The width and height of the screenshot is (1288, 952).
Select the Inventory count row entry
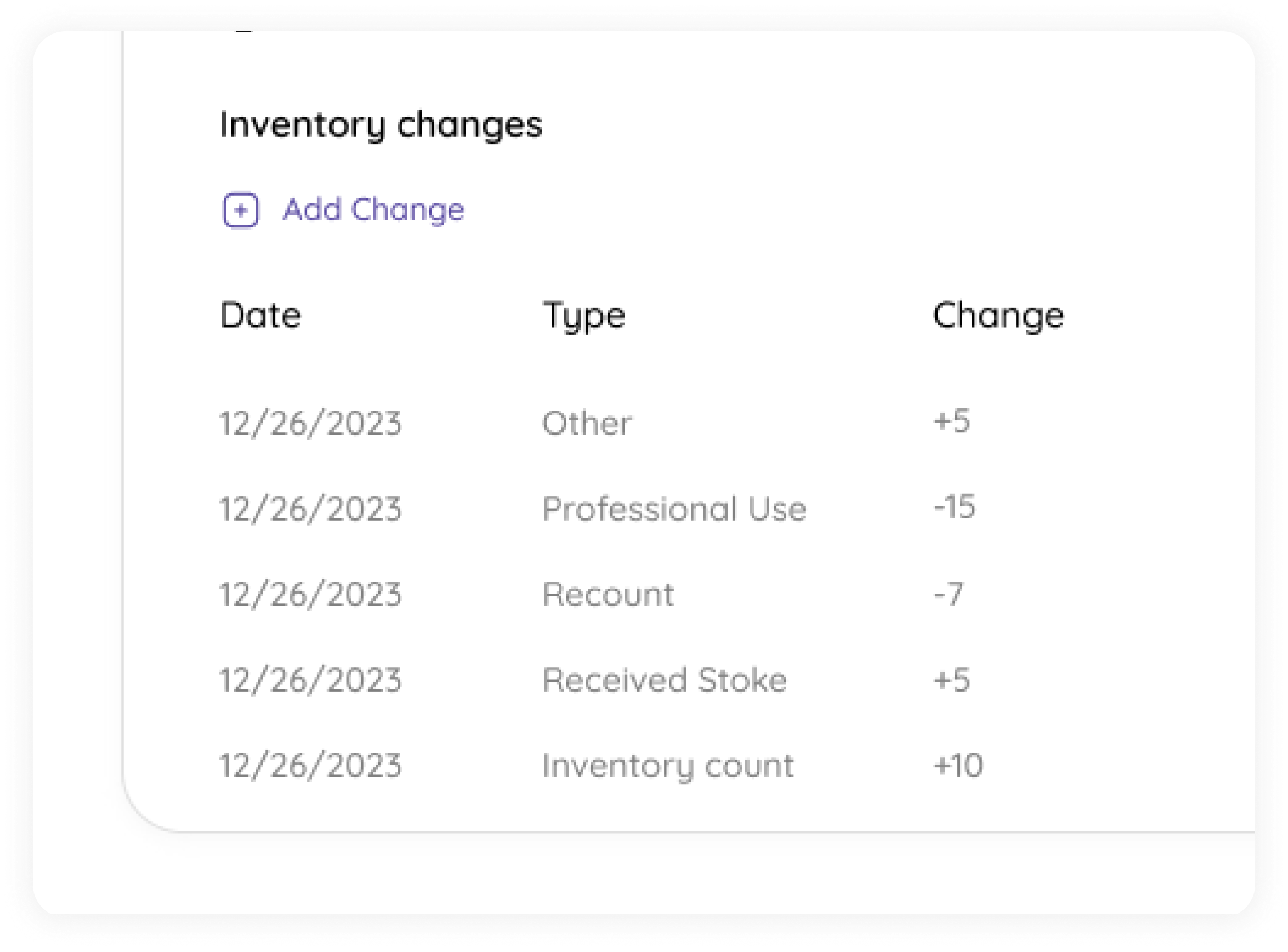coord(668,766)
